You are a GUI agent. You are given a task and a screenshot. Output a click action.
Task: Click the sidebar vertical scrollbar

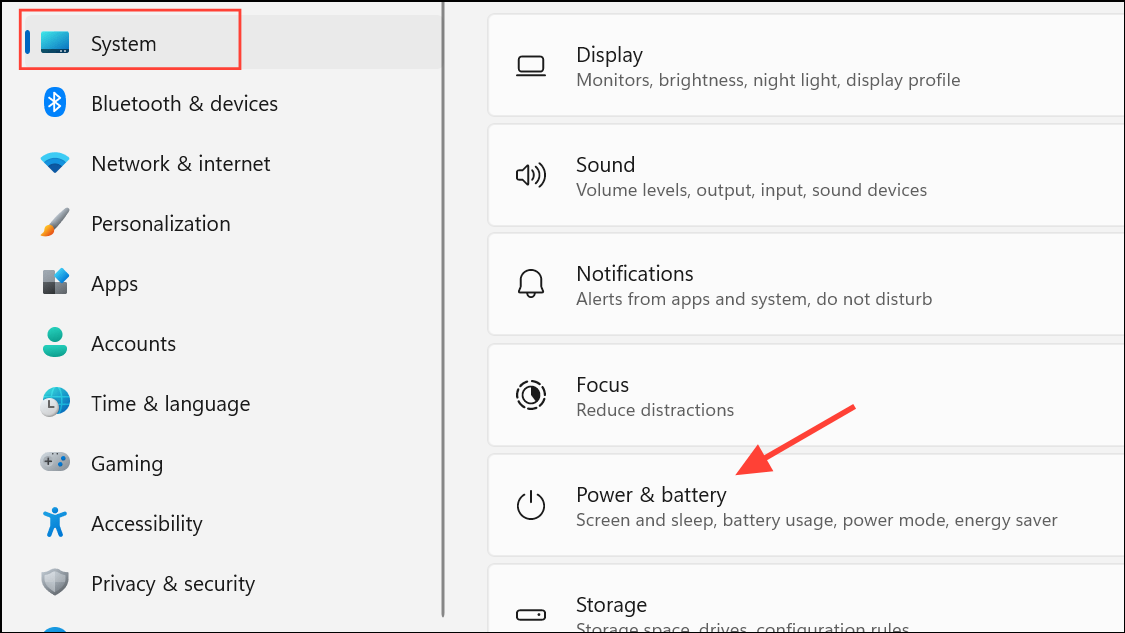(443, 300)
